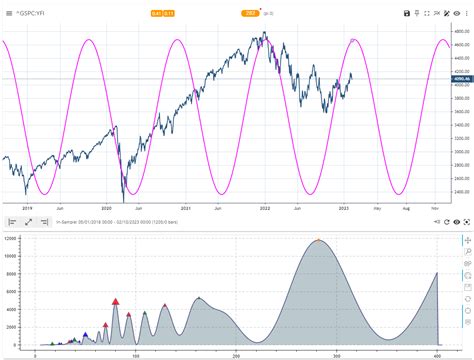Select the Wheel Zoom tool
Image resolution: width=474 pixels, height=360 pixels.
pos(468,264)
